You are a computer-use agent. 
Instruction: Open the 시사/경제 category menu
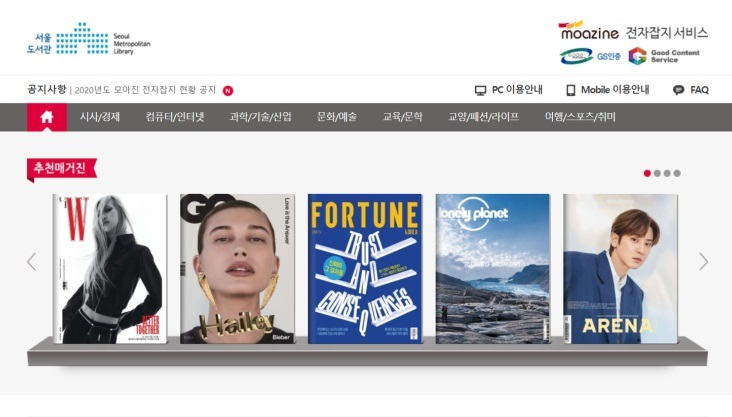click(99, 117)
